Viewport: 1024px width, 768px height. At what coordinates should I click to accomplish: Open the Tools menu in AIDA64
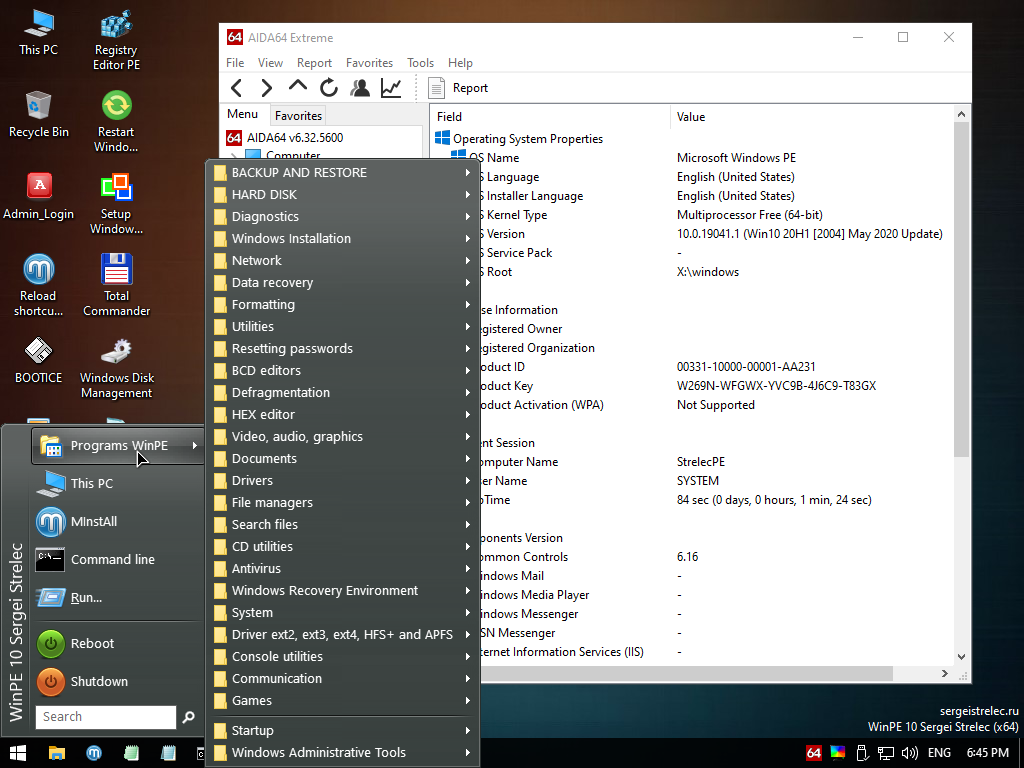tap(420, 63)
